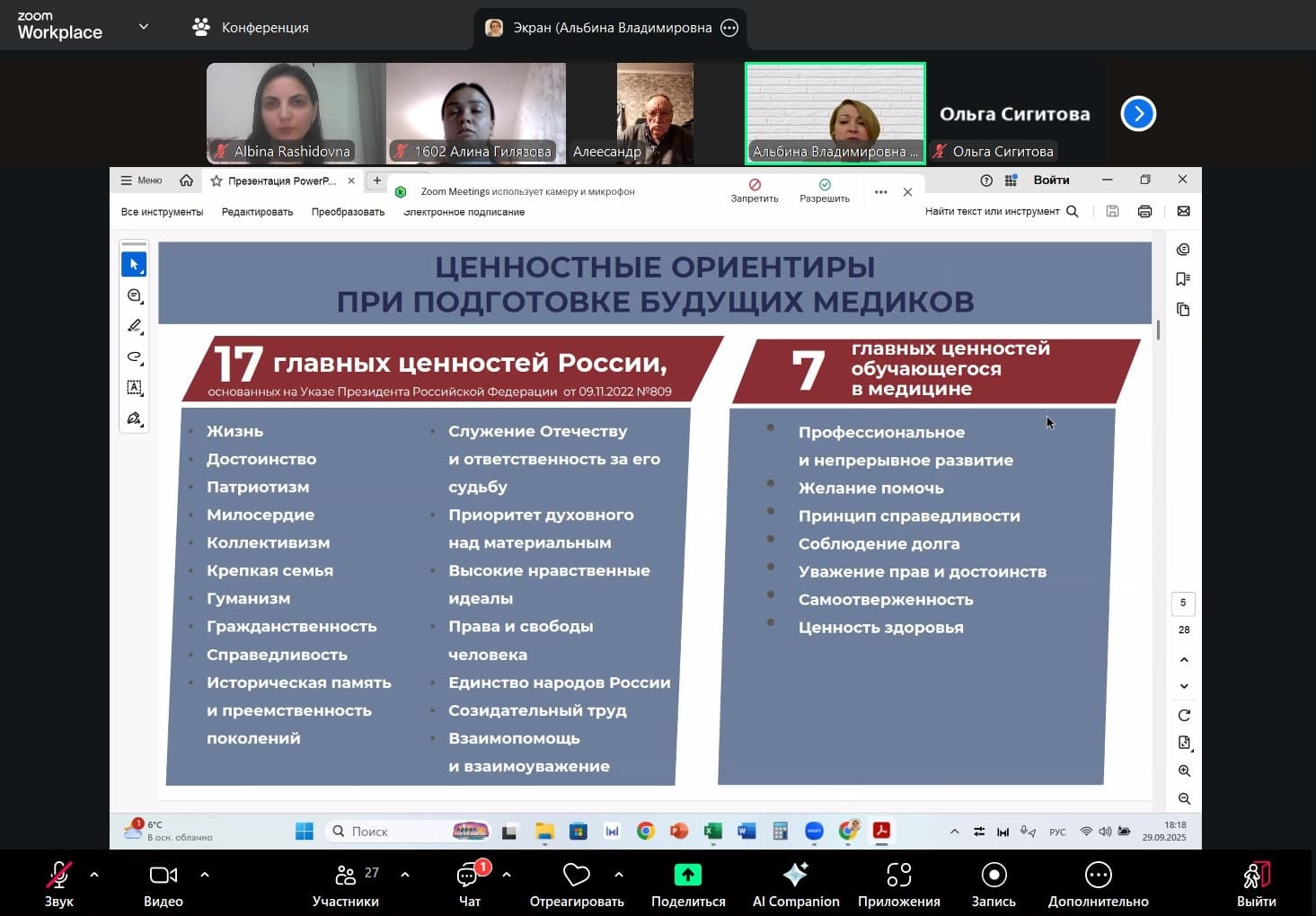Click Albina Rashidovna's video thumbnail
Screen dimensions: 1316x916
[x=296, y=113]
